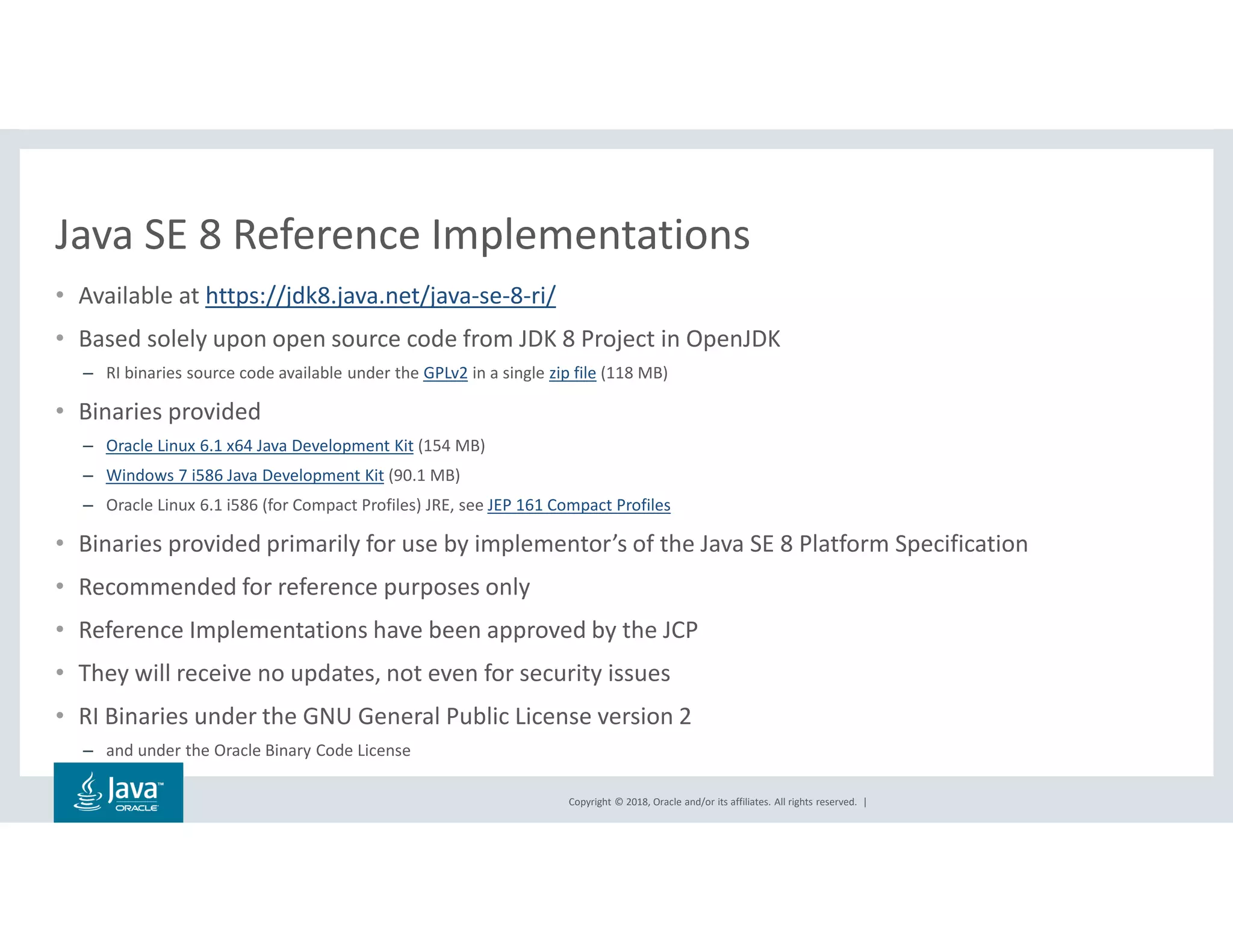Image resolution: width=1233 pixels, height=952 pixels.
Task: Click the 'no updates' security issues bullet
Action: click(374, 673)
